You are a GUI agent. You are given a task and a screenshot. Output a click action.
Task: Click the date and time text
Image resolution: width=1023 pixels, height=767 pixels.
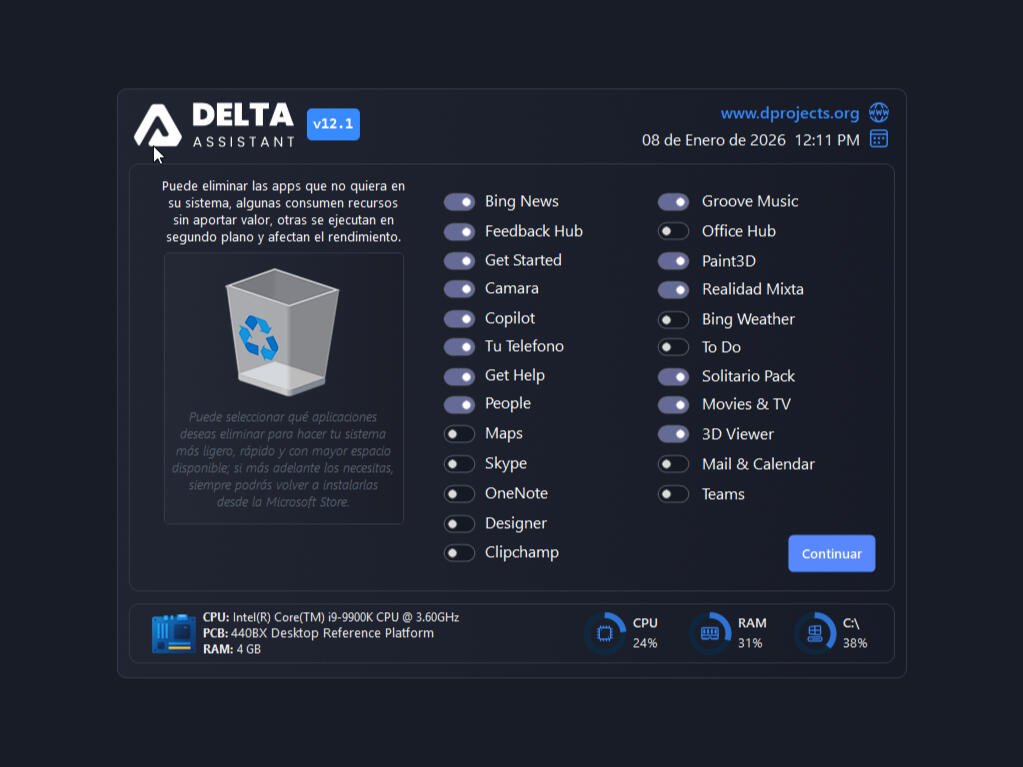pos(750,140)
